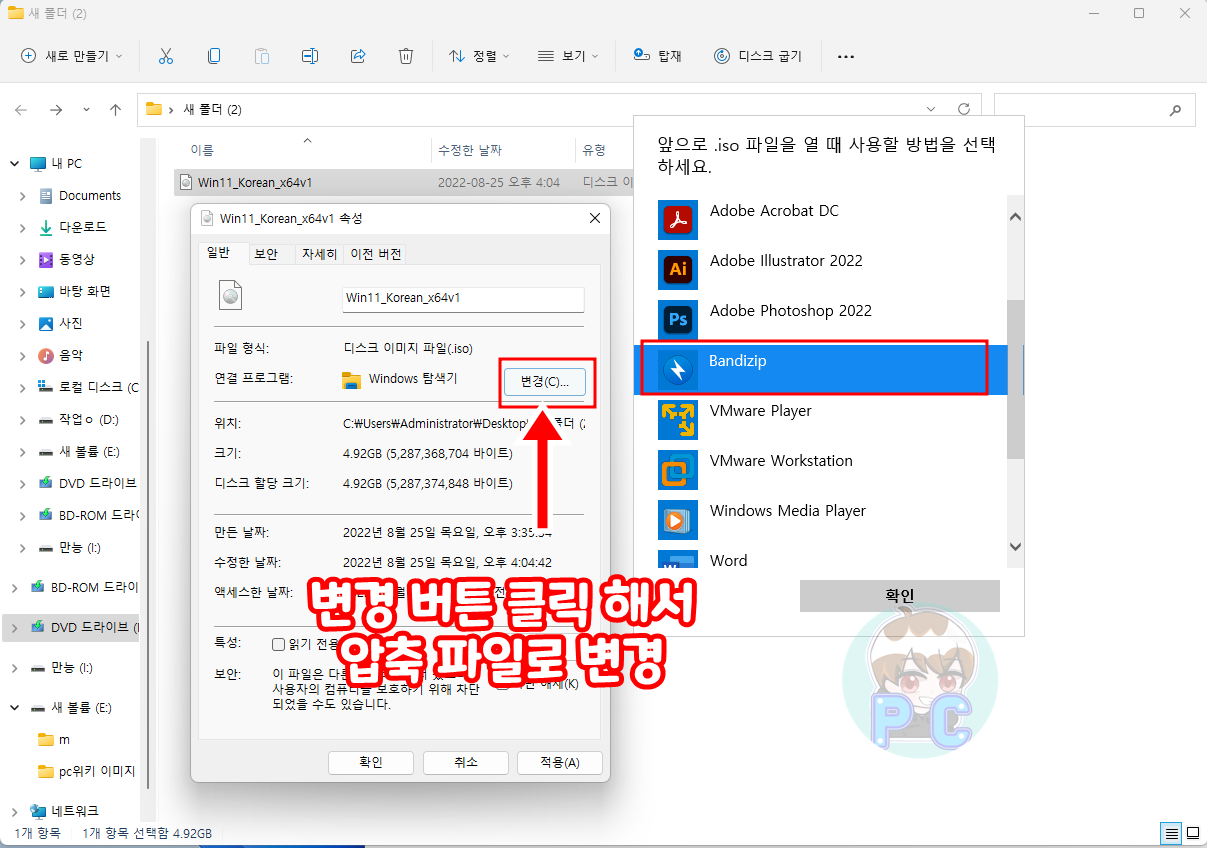This screenshot has height=848, width=1207.
Task: Sort by 수정한 날짜 column header
Action: pyautogui.click(x=470, y=150)
